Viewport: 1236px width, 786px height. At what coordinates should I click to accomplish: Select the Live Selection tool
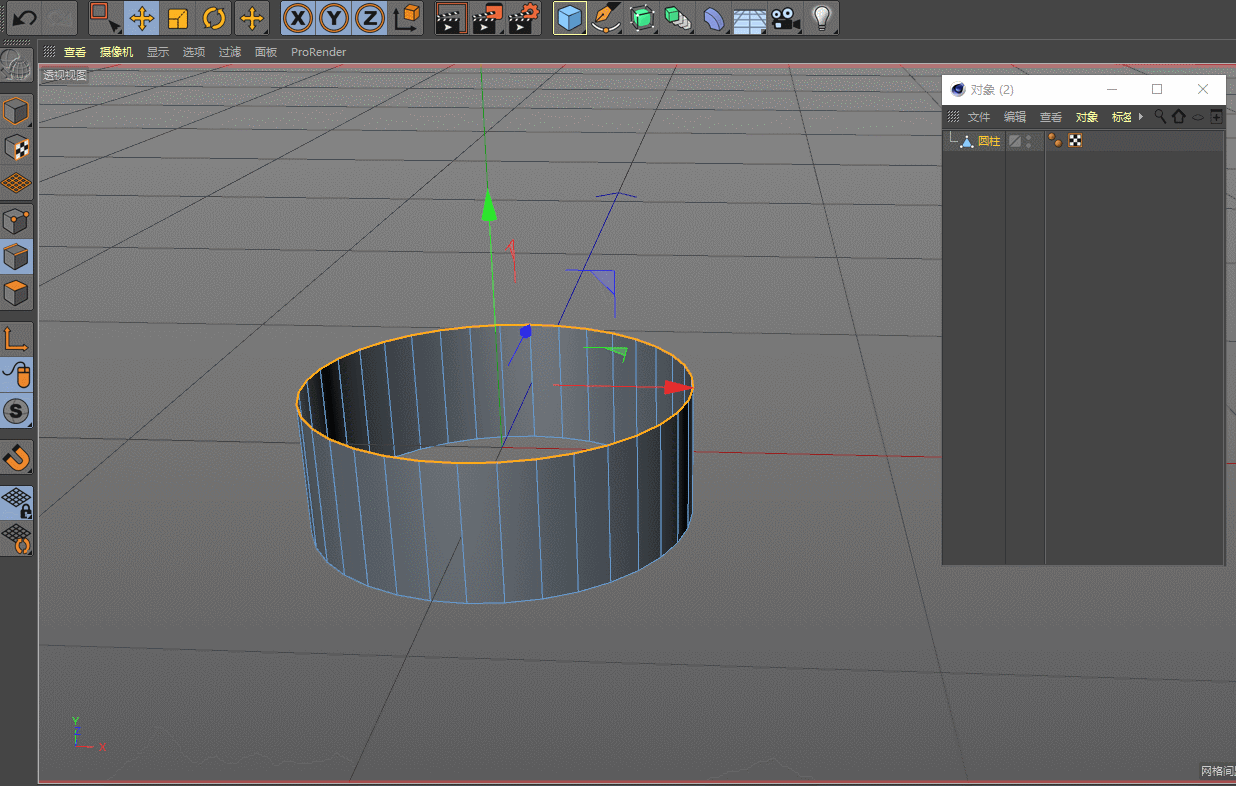pyautogui.click(x=105, y=18)
